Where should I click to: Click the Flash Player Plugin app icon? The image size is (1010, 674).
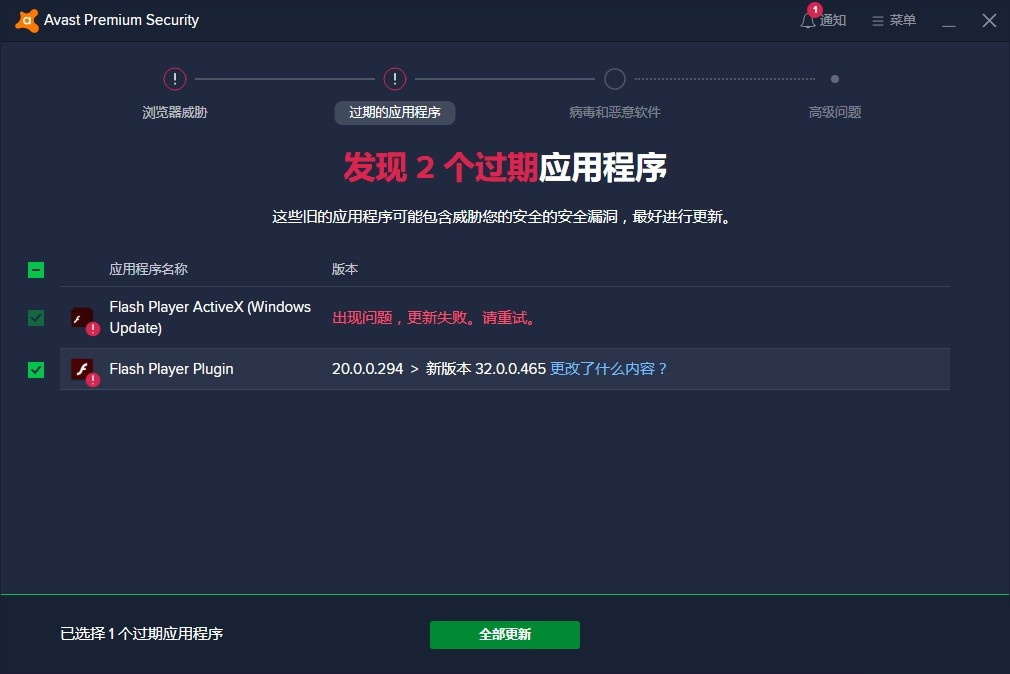pos(83,369)
